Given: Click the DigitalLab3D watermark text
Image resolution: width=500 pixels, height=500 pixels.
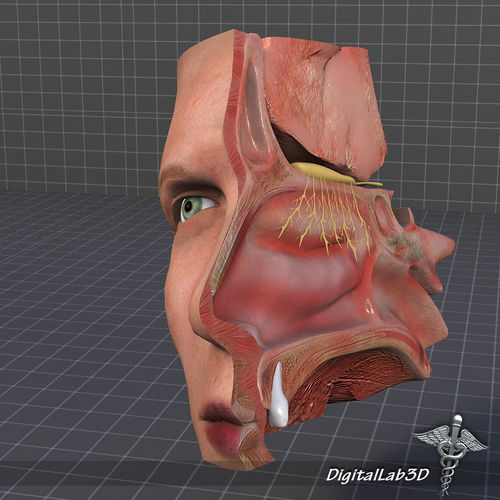Looking at the screenshot, I should [377, 475].
